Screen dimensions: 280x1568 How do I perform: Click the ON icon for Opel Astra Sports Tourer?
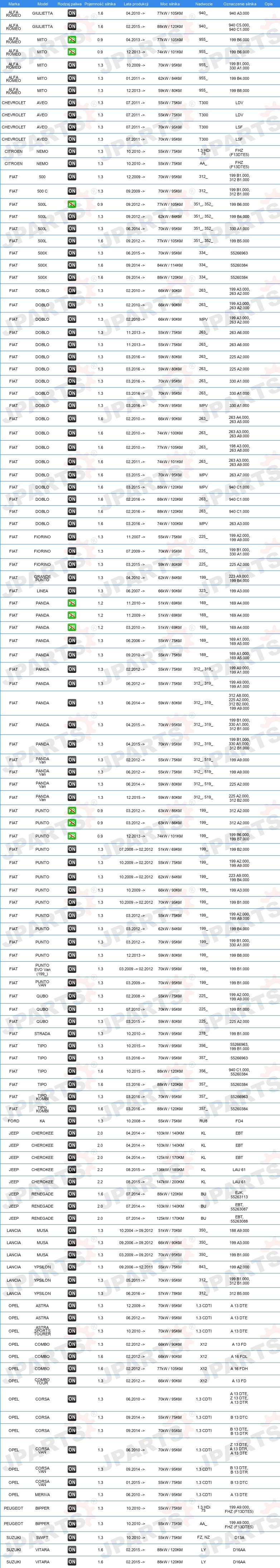pyautogui.click(x=72, y=1331)
